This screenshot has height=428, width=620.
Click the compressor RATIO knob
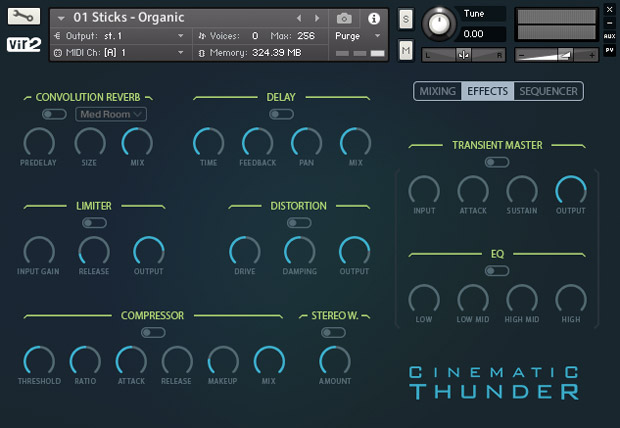tap(85, 361)
